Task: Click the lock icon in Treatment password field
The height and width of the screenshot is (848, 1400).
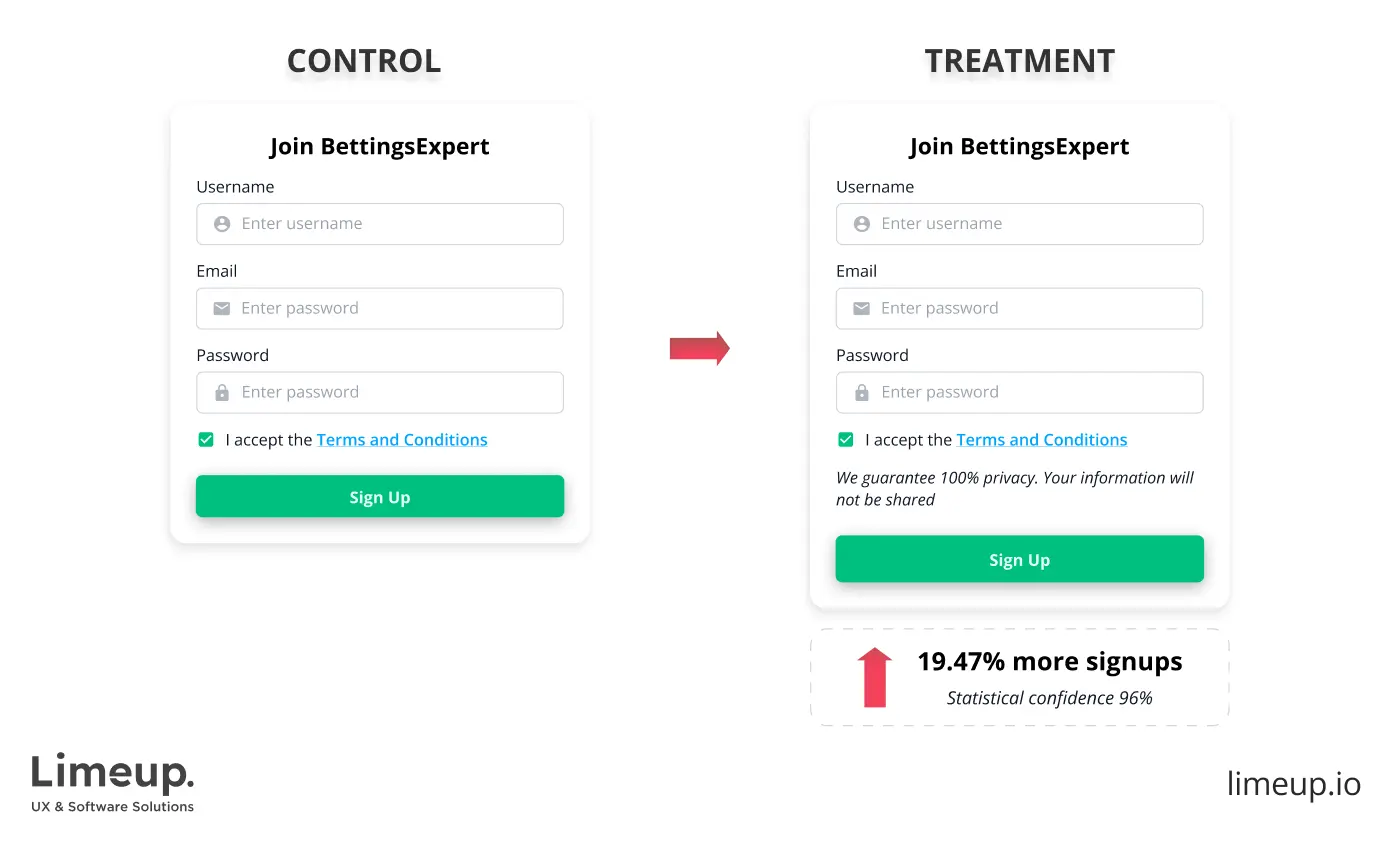Action: pyautogui.click(x=861, y=393)
